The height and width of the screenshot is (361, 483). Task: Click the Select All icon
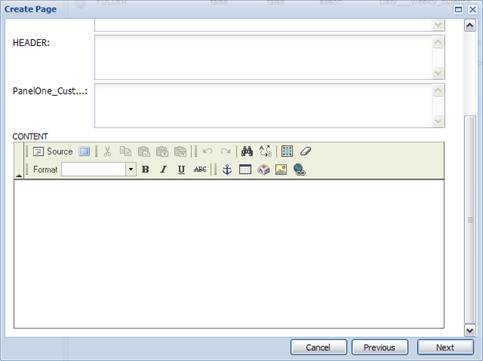pos(287,151)
